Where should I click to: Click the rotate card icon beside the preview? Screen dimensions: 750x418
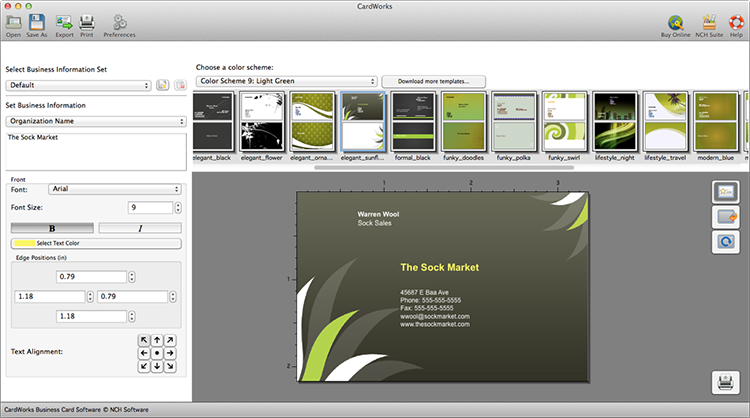[725, 242]
